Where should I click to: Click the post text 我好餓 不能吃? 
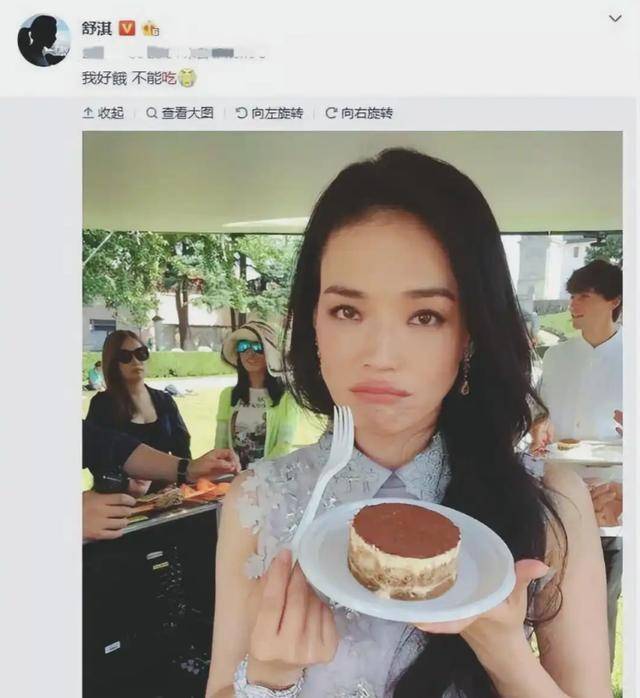129,79
